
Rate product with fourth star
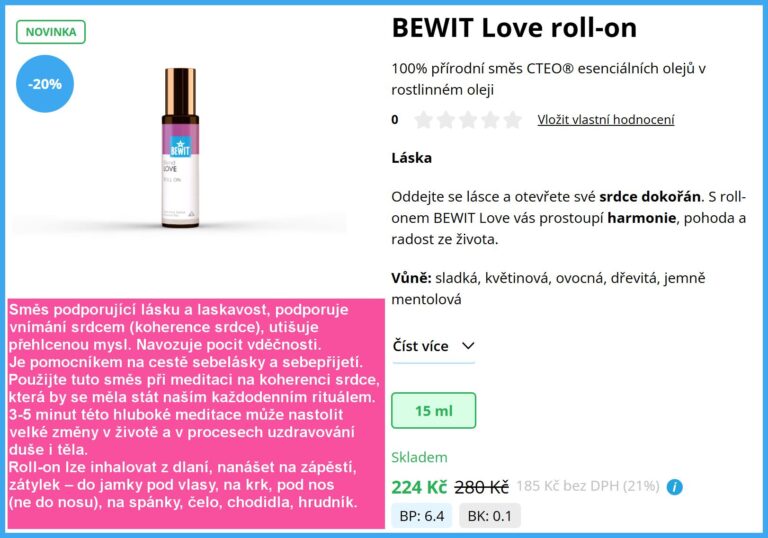click(490, 120)
